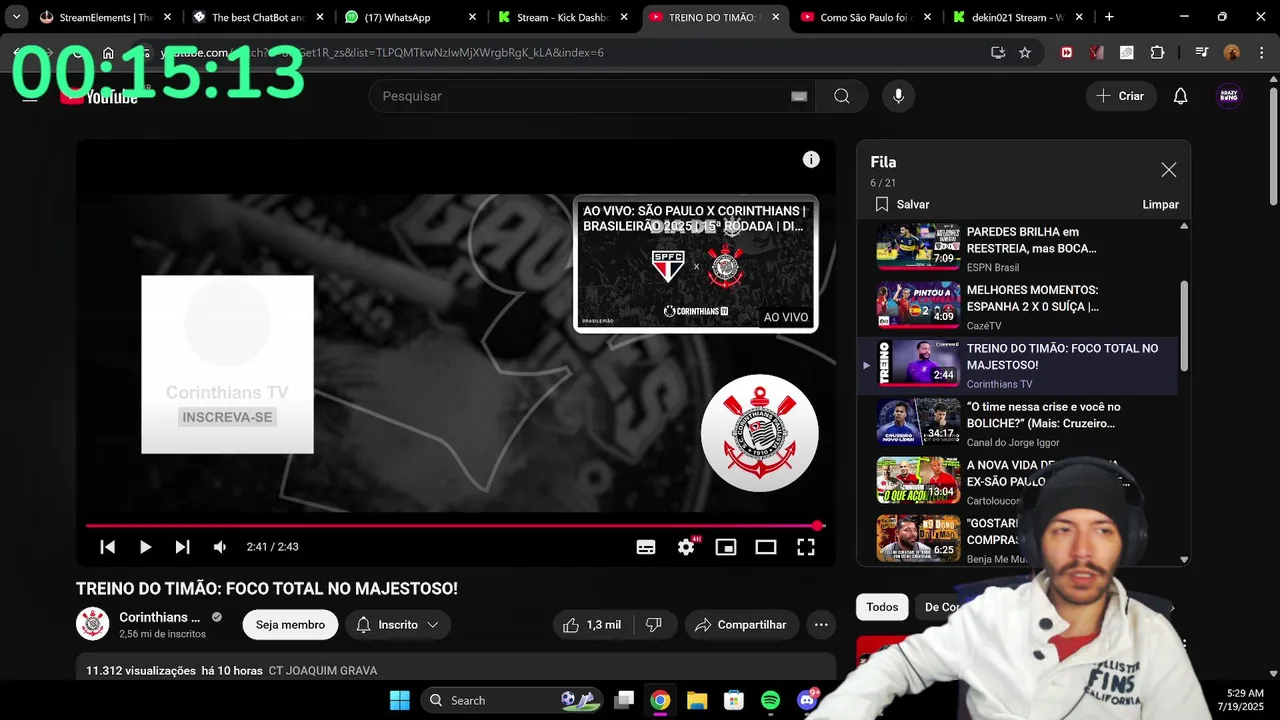This screenshot has height=720, width=1280.
Task: Switch to theater mode
Action: click(766, 547)
